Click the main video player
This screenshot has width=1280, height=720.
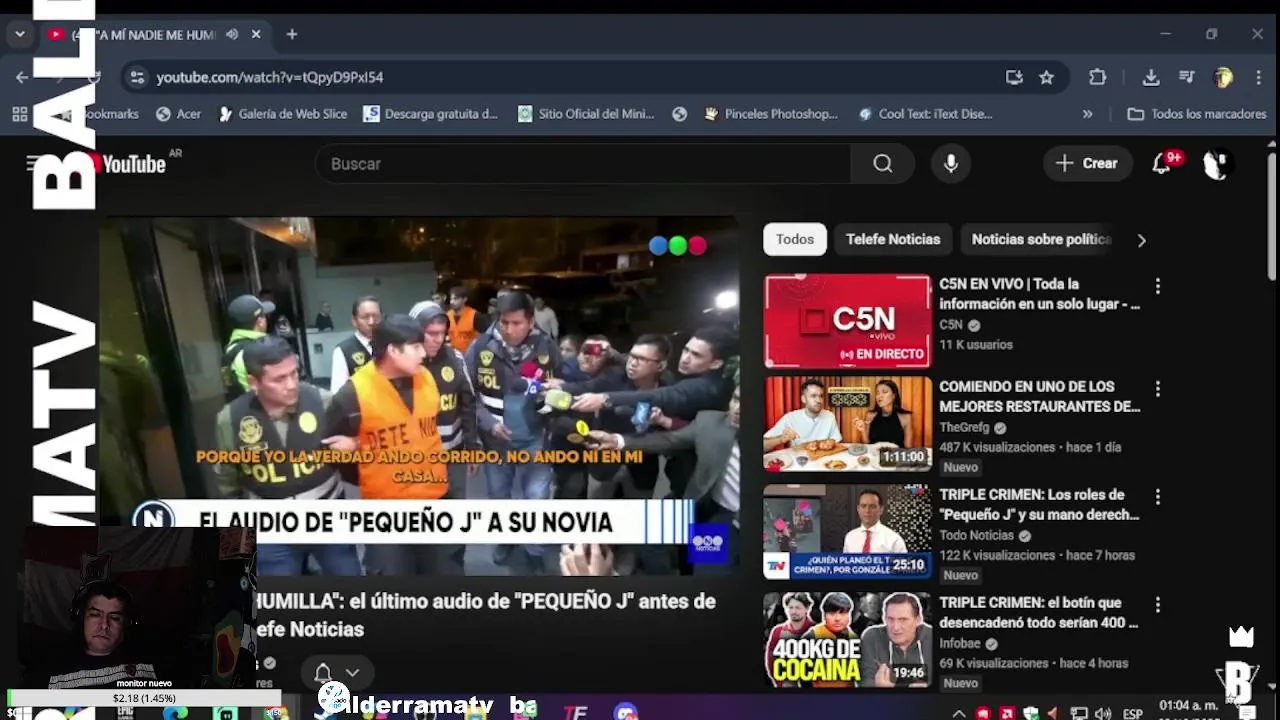(418, 396)
